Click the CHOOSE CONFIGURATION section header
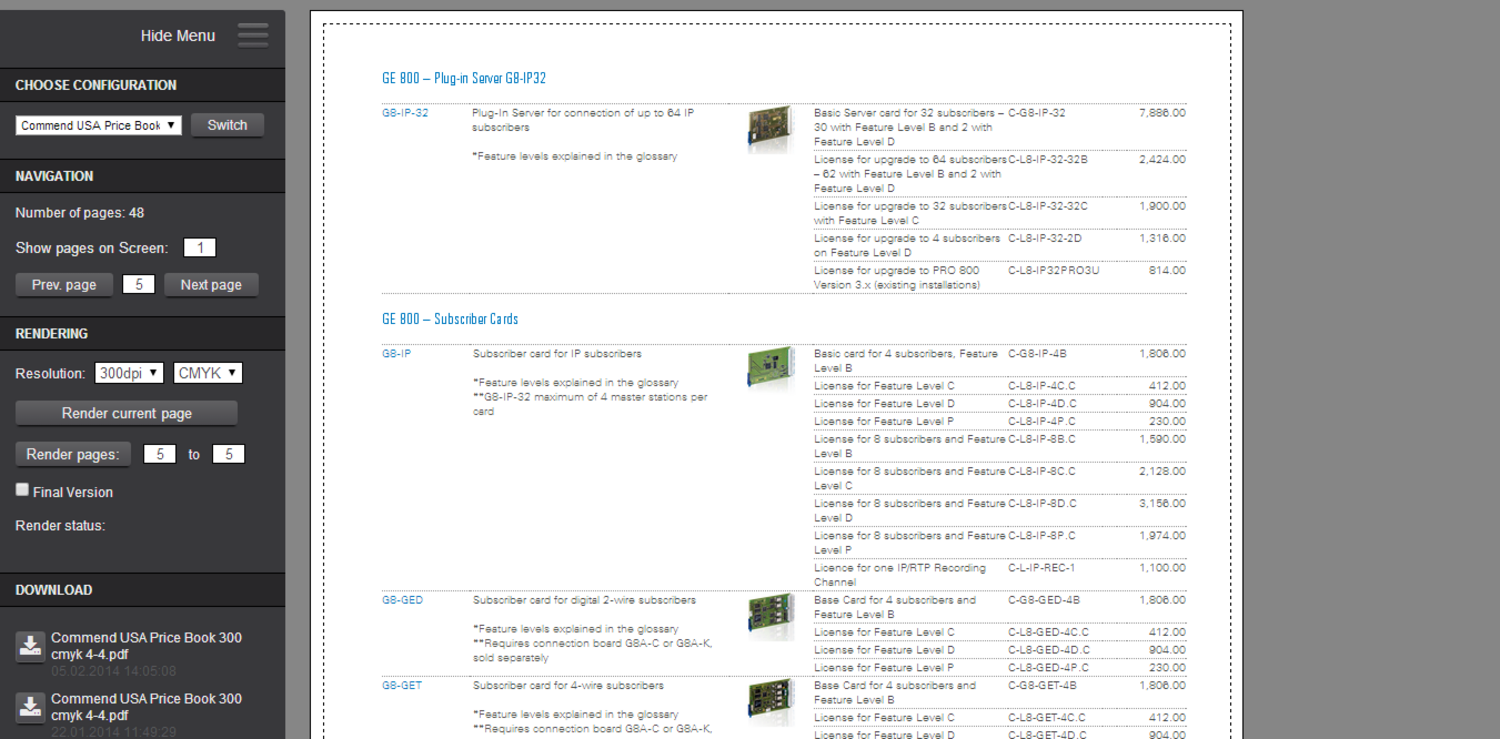The width and height of the screenshot is (1500, 739). [96, 86]
